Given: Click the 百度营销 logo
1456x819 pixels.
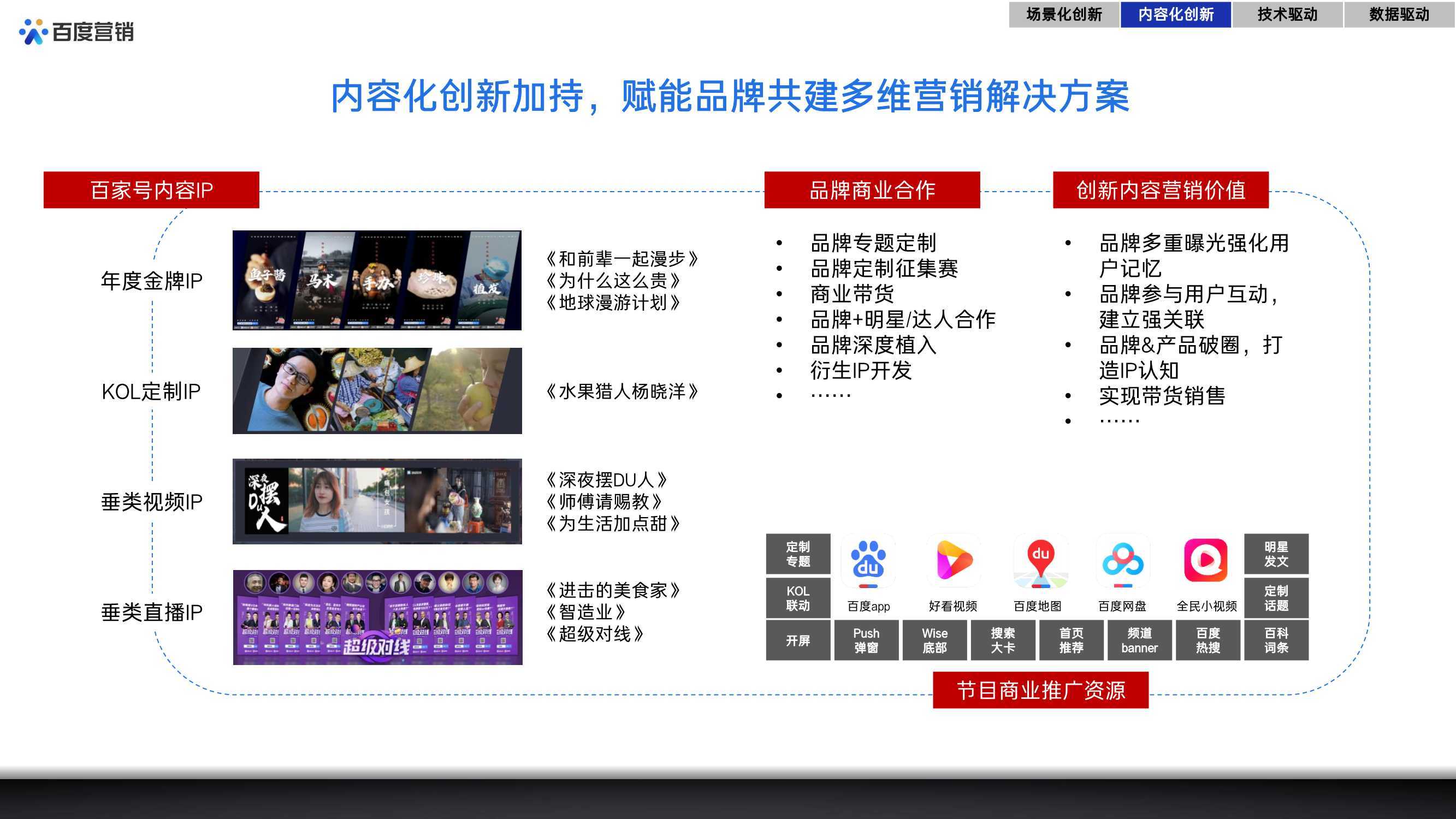Looking at the screenshot, I should point(76,32).
